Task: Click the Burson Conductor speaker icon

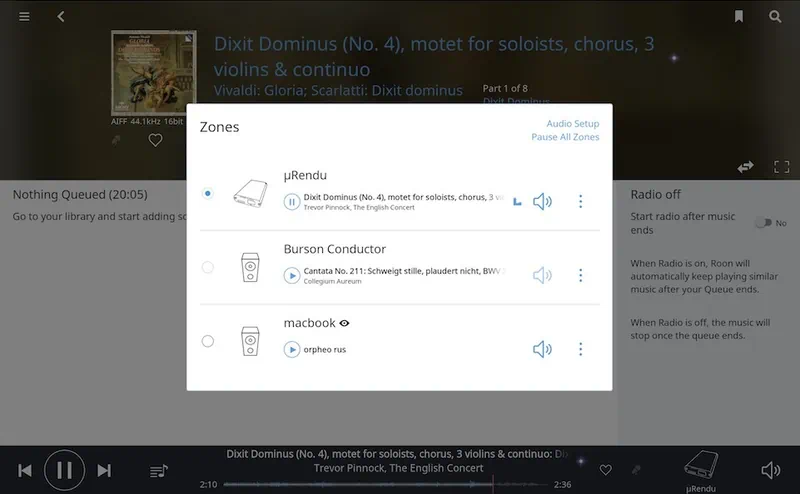Action: tap(250, 267)
